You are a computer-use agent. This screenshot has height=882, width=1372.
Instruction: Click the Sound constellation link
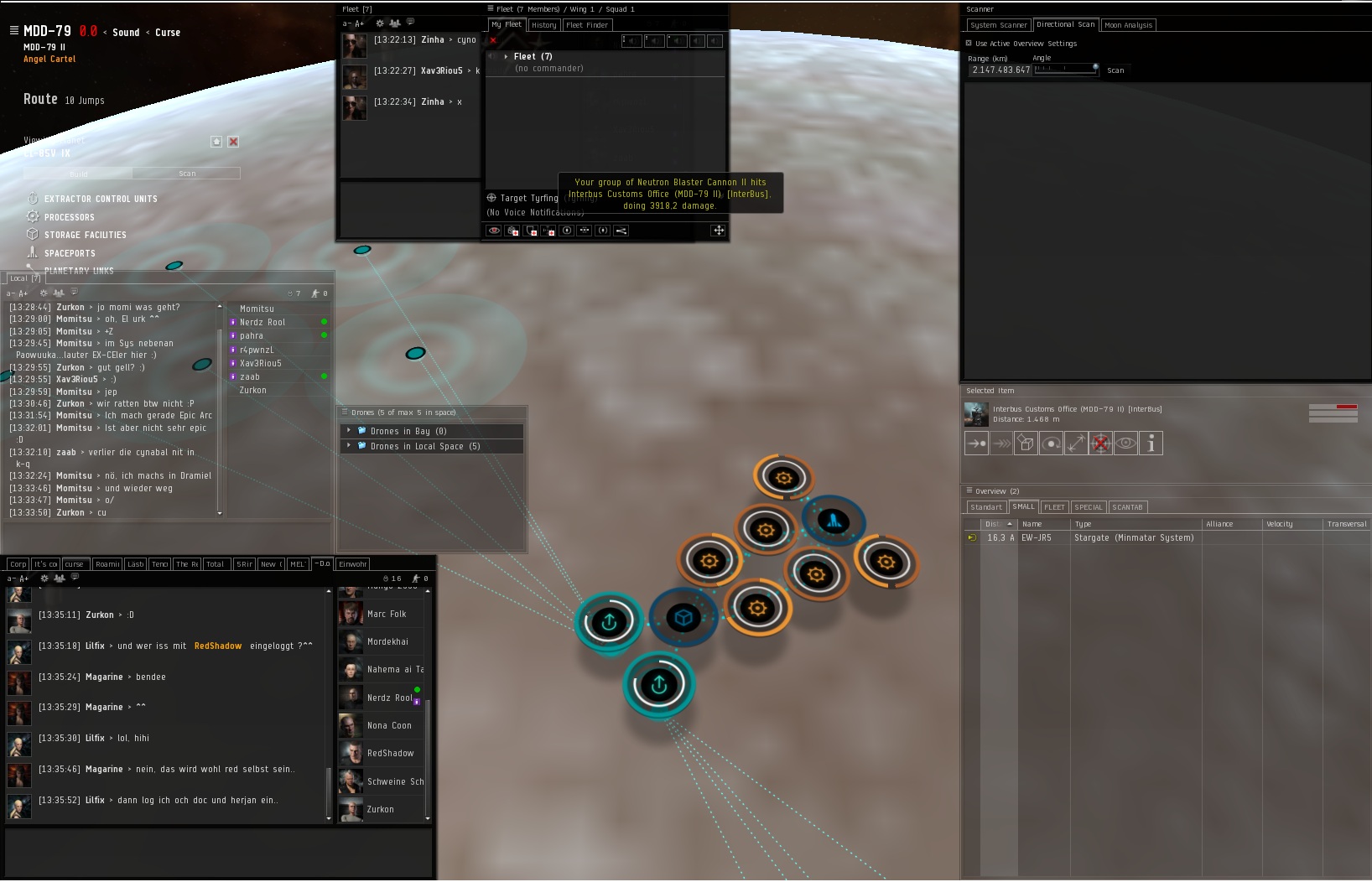coord(126,33)
